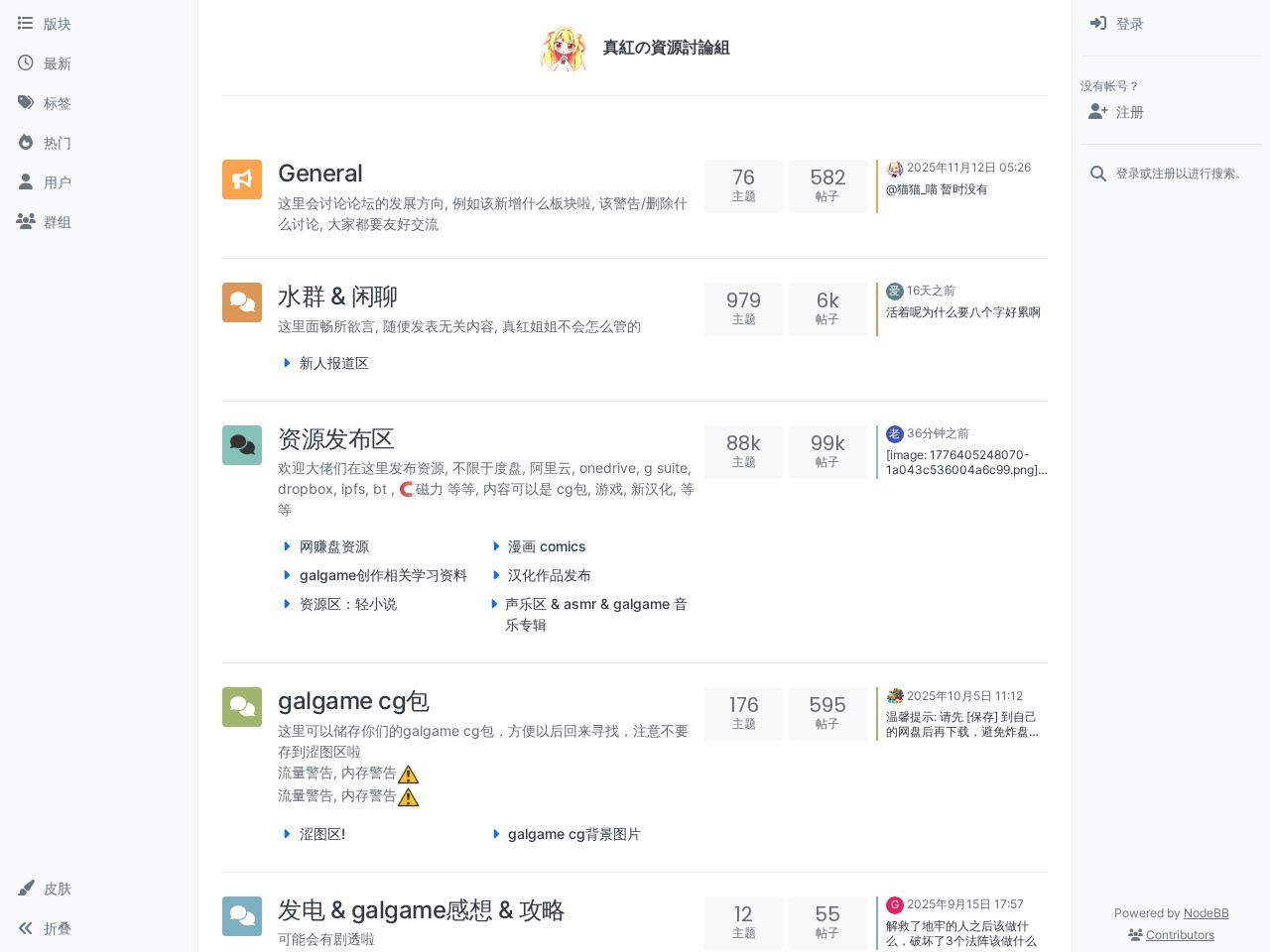Open the 网赚盘资源 subcategory

333,546
